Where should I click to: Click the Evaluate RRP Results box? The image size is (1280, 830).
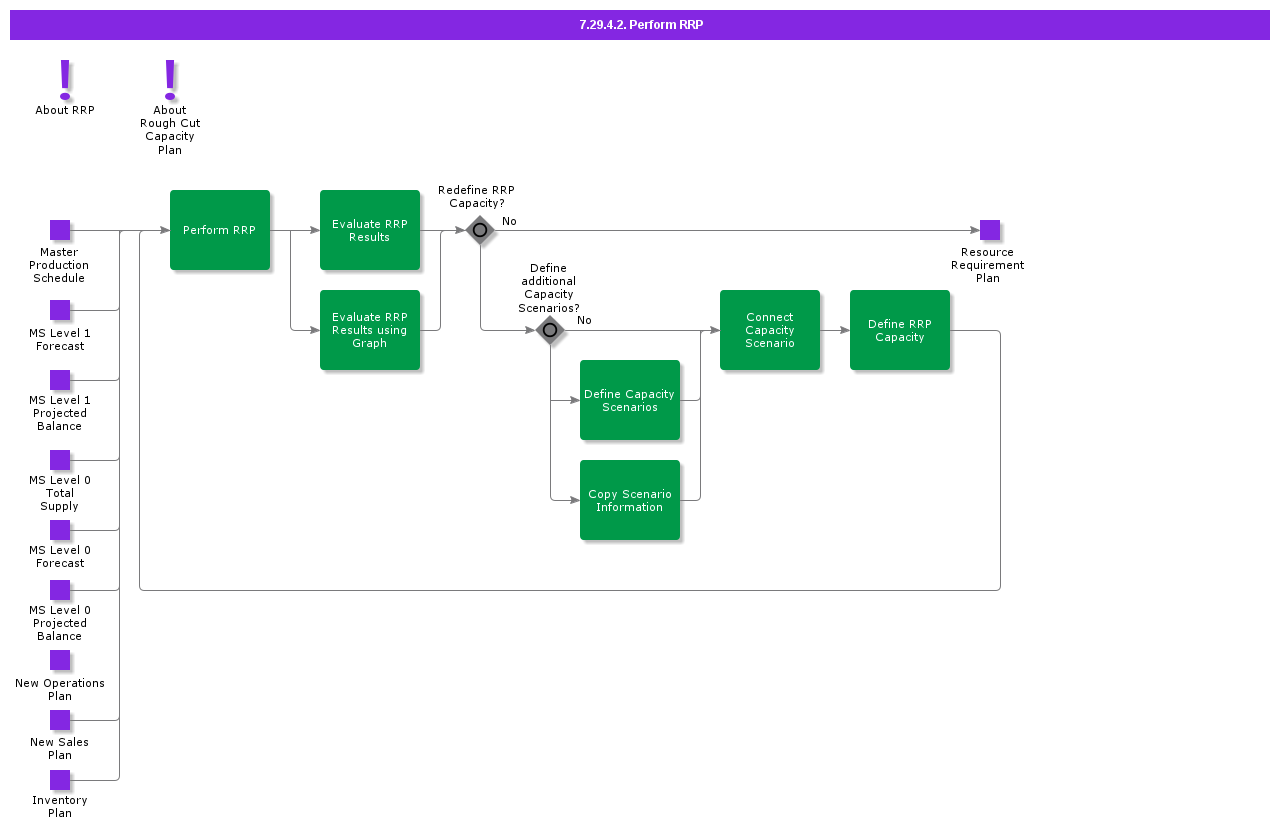370,230
